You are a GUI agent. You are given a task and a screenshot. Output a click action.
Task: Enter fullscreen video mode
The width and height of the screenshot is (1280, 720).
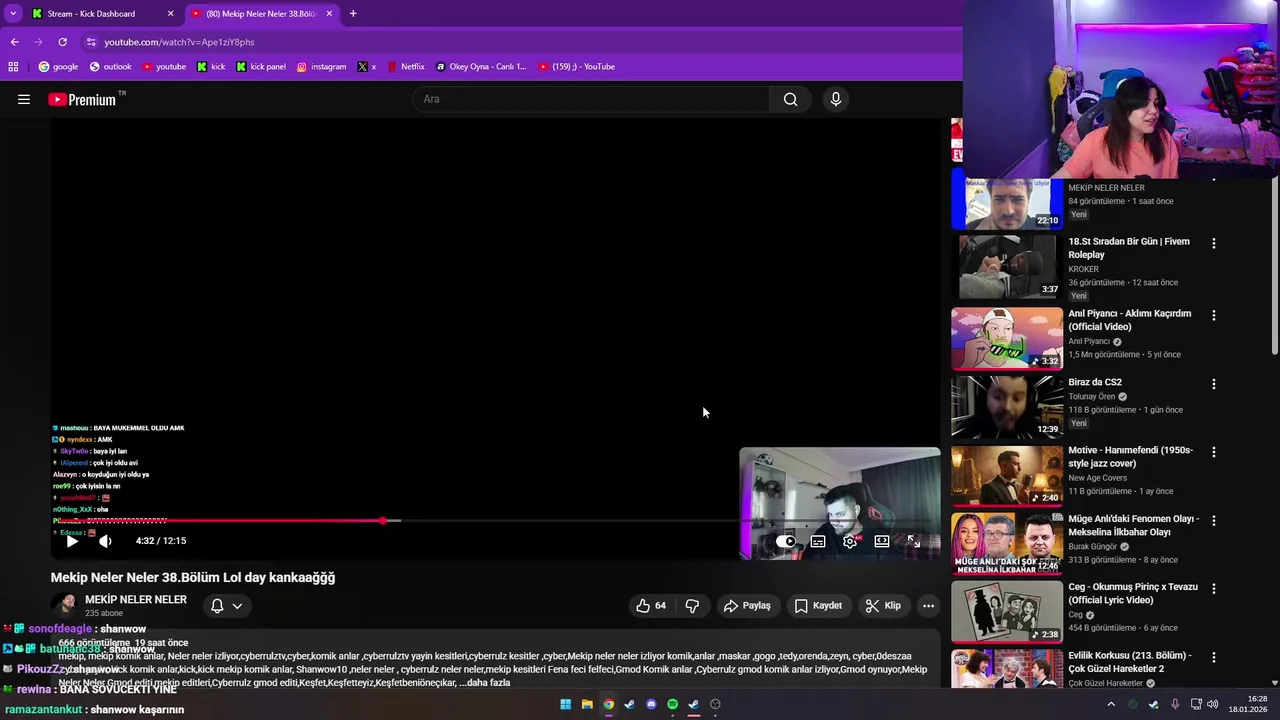tap(913, 541)
